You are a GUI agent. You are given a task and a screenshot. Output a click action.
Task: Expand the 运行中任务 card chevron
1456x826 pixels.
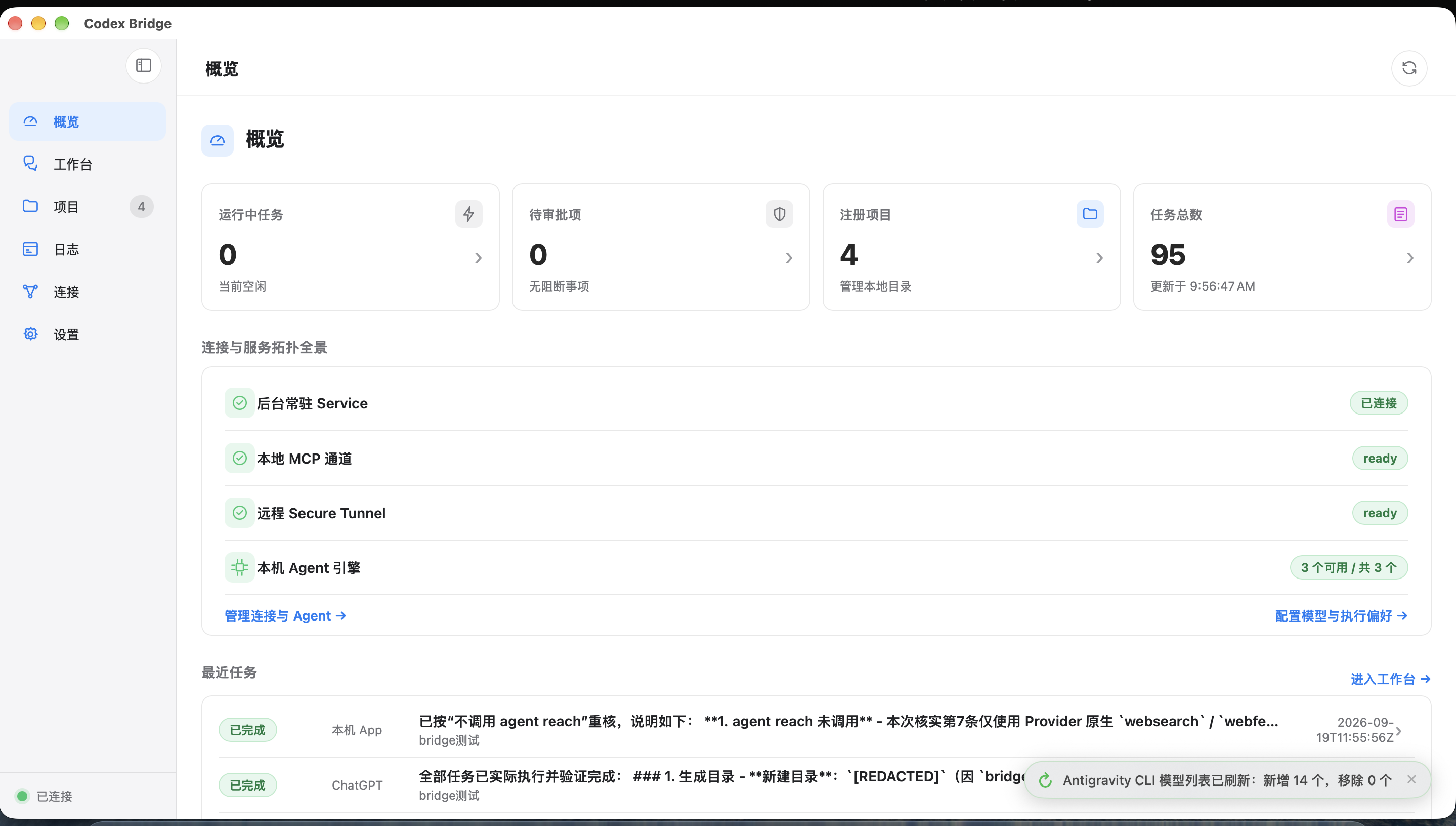(478, 258)
